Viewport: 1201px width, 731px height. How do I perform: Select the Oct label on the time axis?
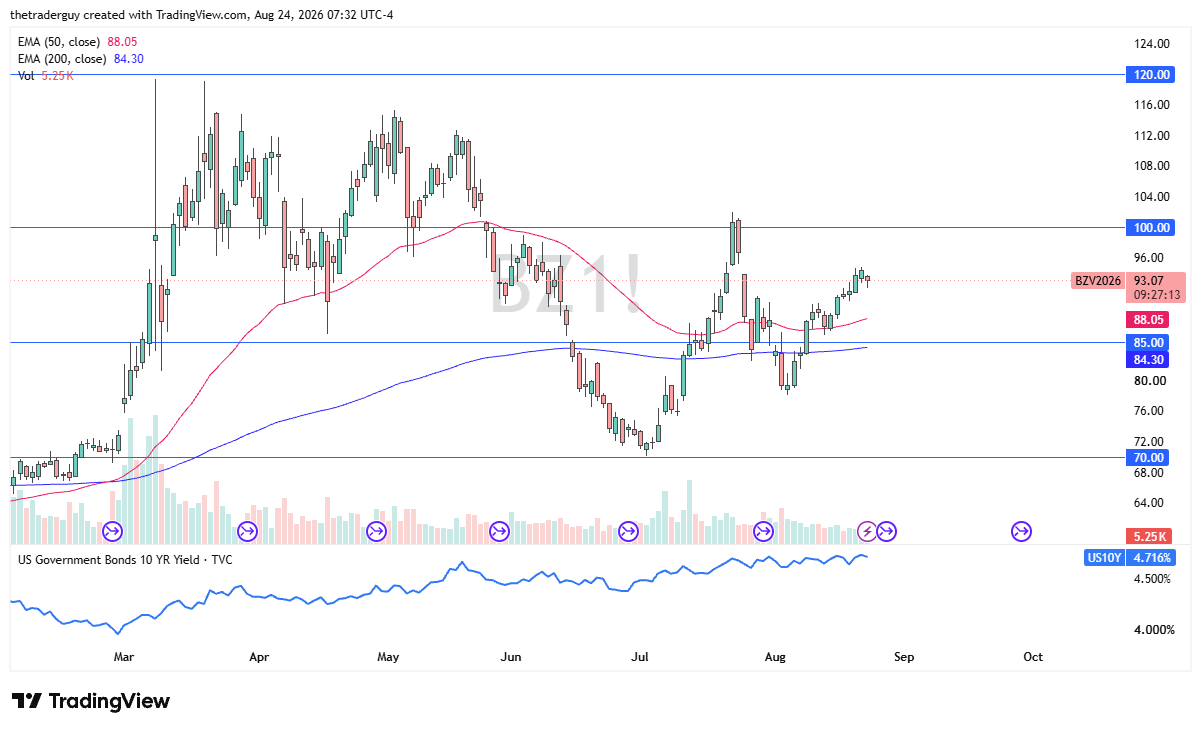(x=1033, y=657)
